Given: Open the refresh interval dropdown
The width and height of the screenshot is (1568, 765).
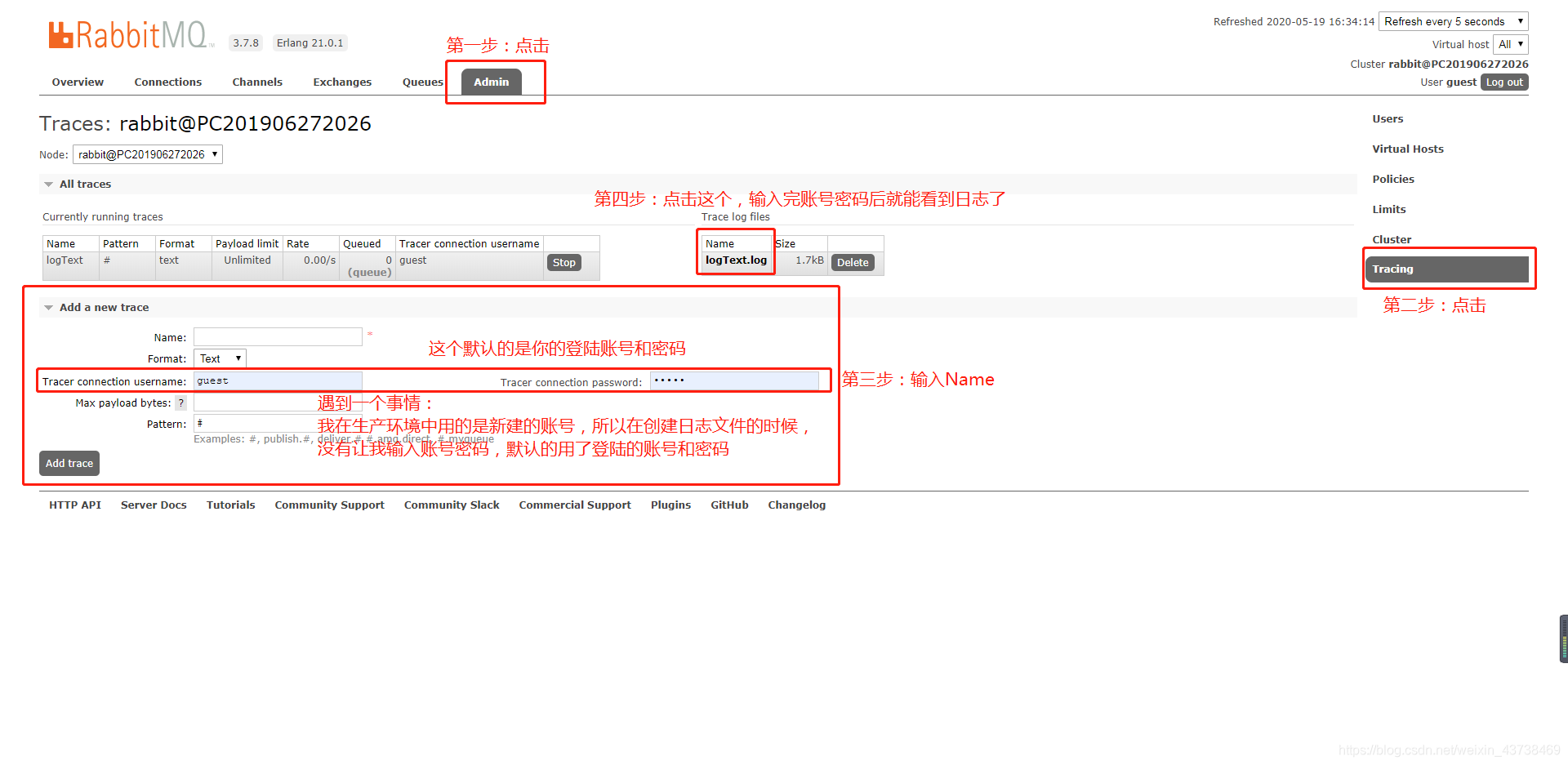Looking at the screenshot, I should (x=1454, y=21).
